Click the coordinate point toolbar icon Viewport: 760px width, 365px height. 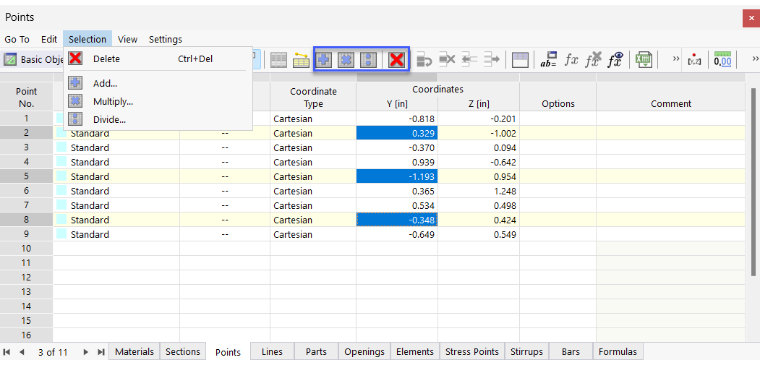[x=694, y=60]
